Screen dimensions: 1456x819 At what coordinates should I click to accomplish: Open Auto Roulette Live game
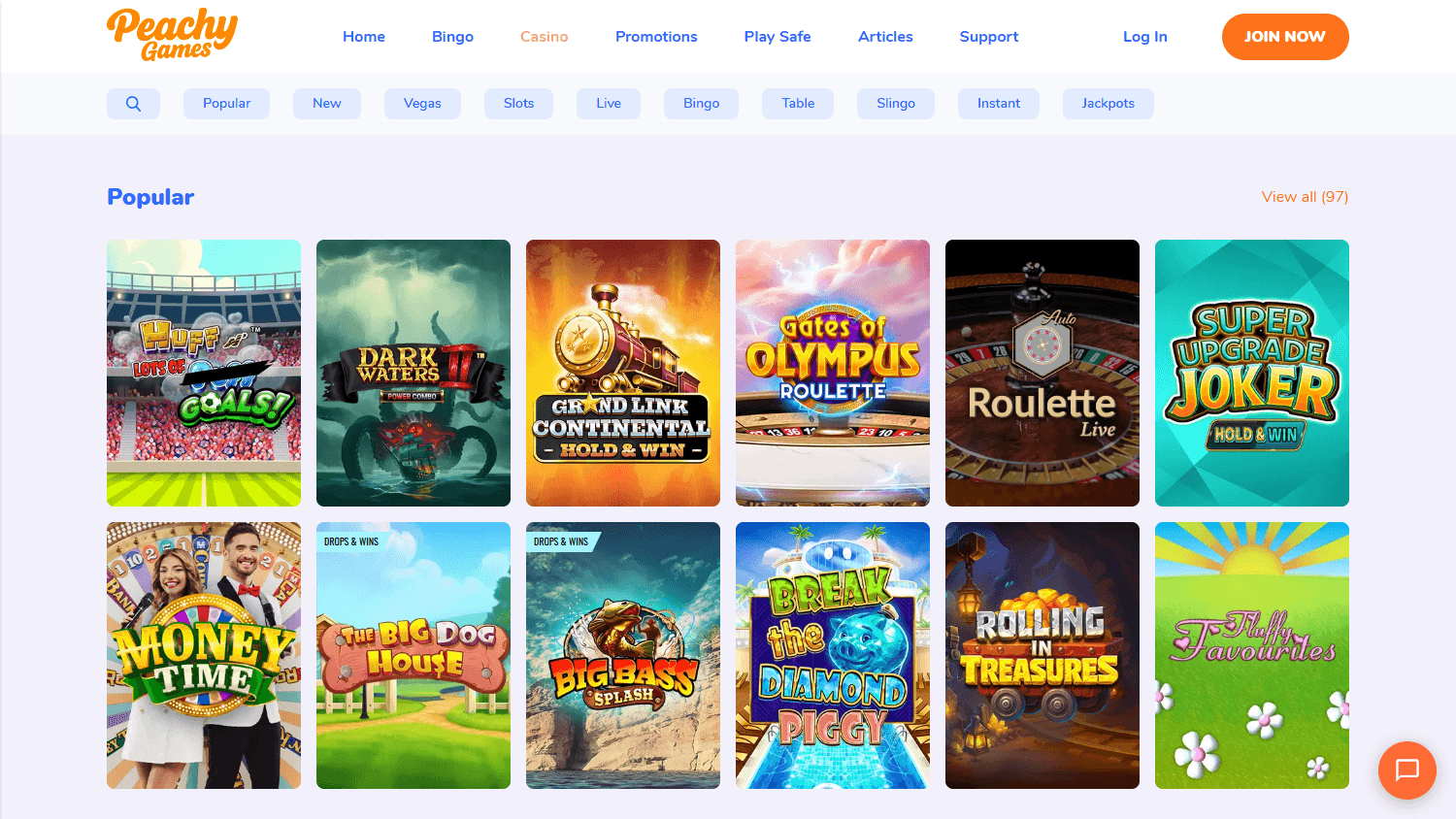tap(1042, 373)
